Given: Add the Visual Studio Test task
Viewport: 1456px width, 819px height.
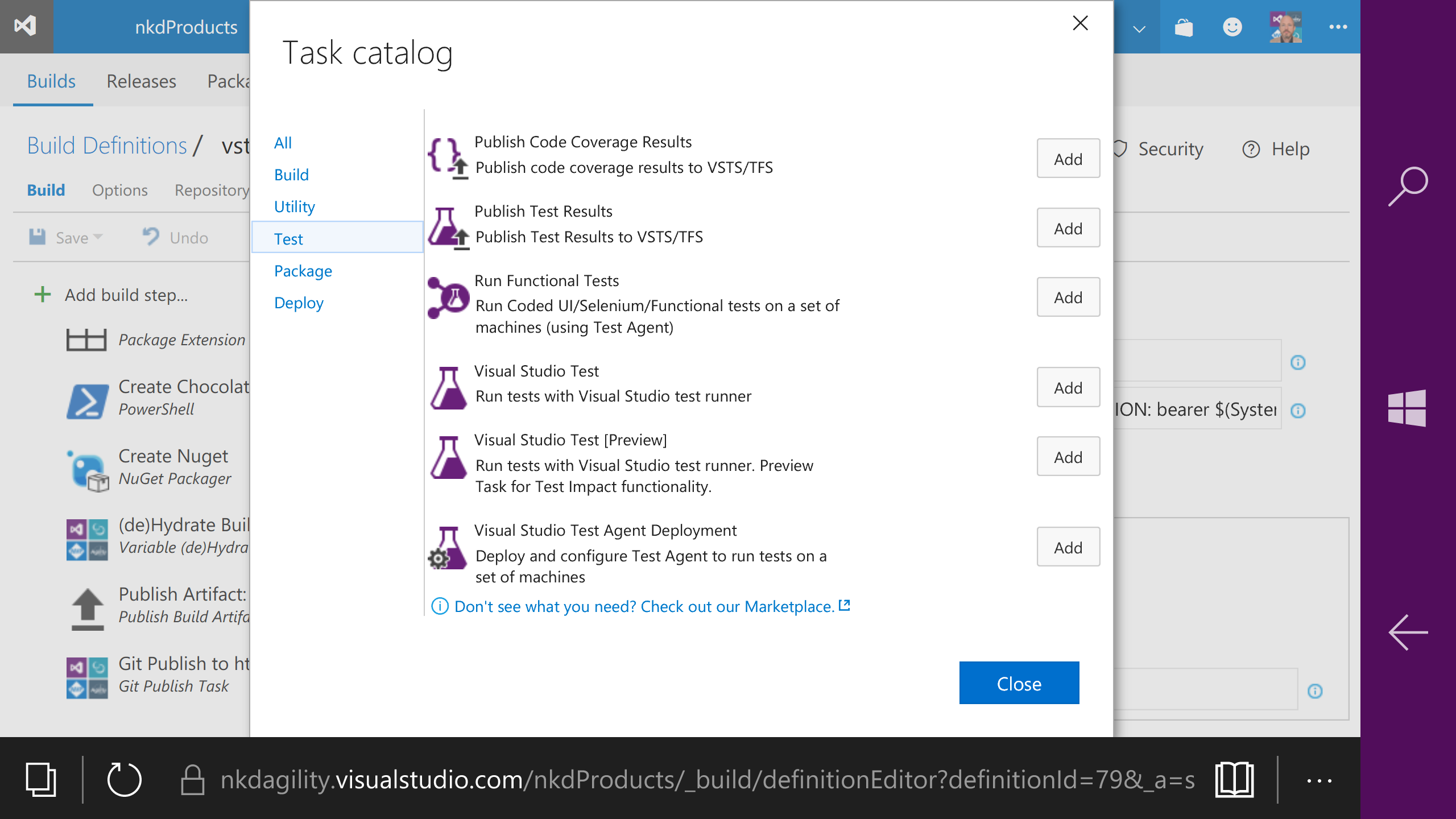Looking at the screenshot, I should coord(1068,387).
